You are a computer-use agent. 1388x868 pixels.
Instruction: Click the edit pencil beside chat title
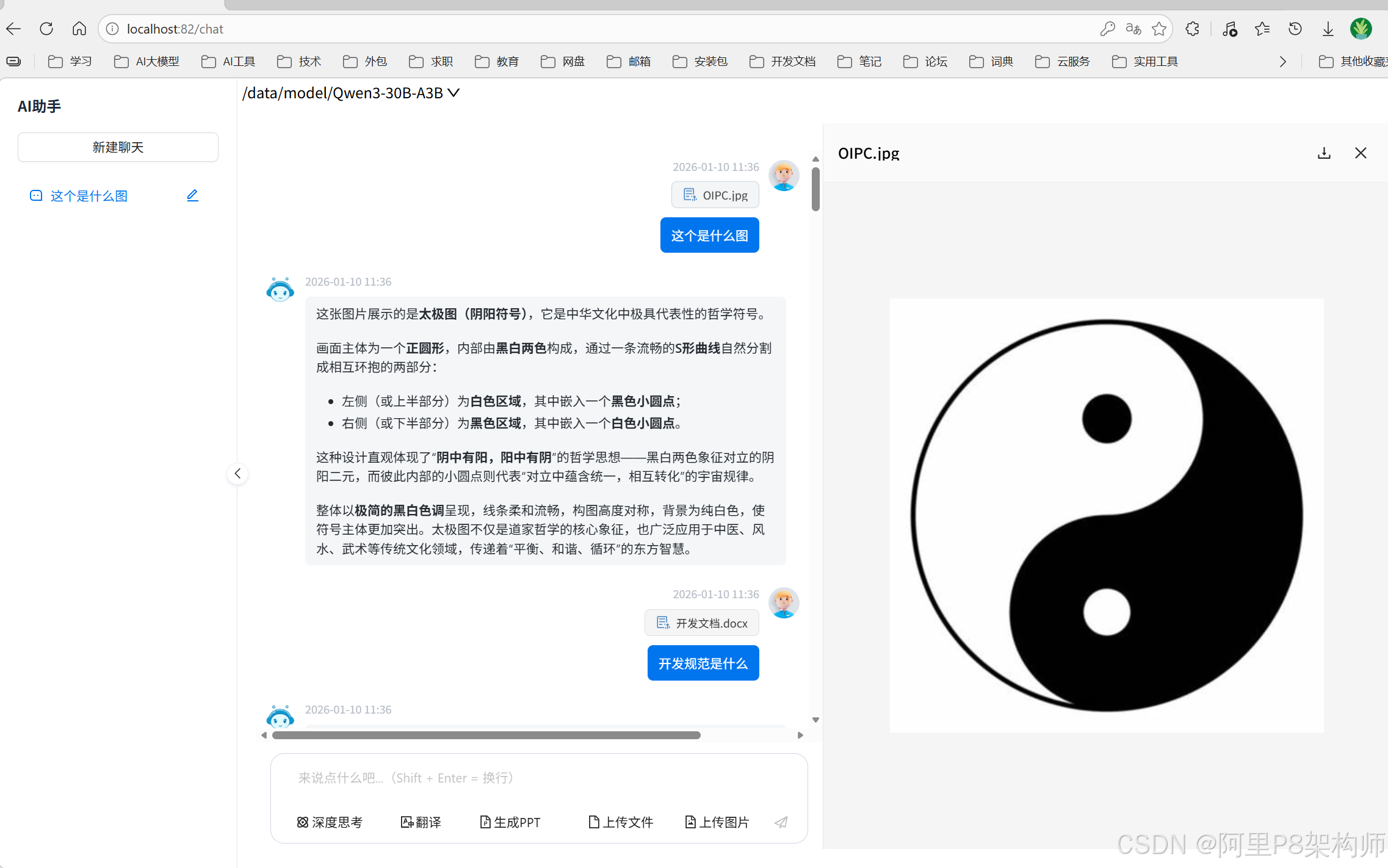192,195
